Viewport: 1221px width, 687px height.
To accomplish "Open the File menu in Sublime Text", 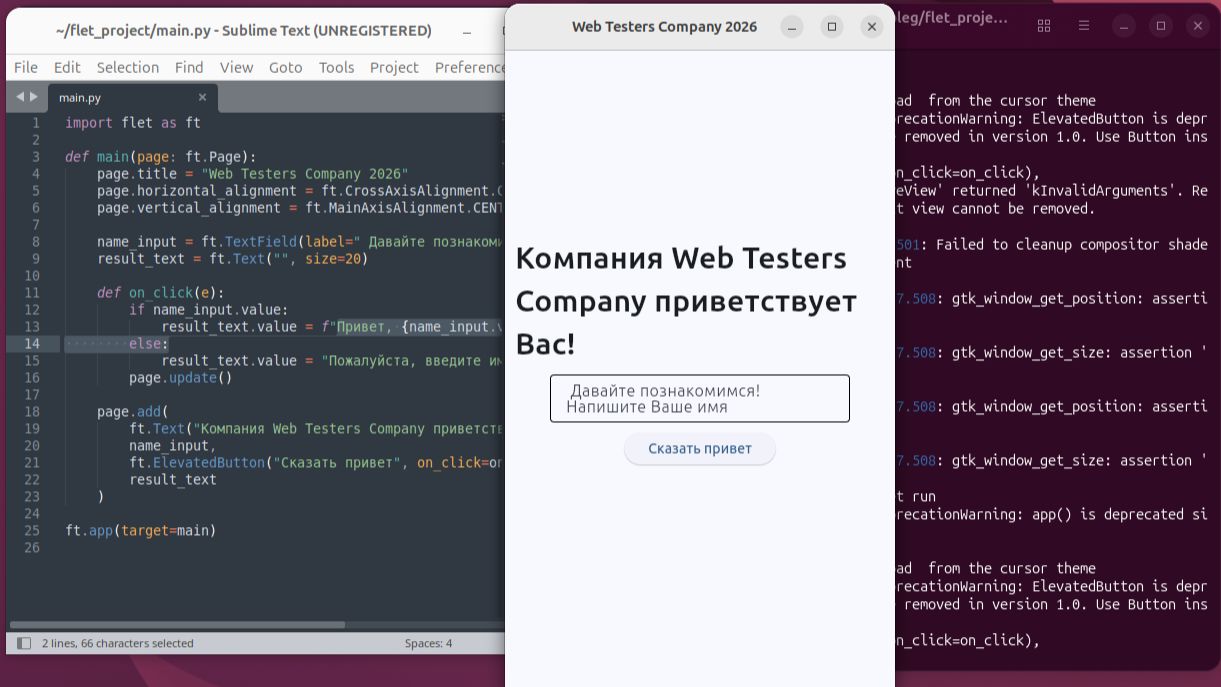I will click(26, 67).
